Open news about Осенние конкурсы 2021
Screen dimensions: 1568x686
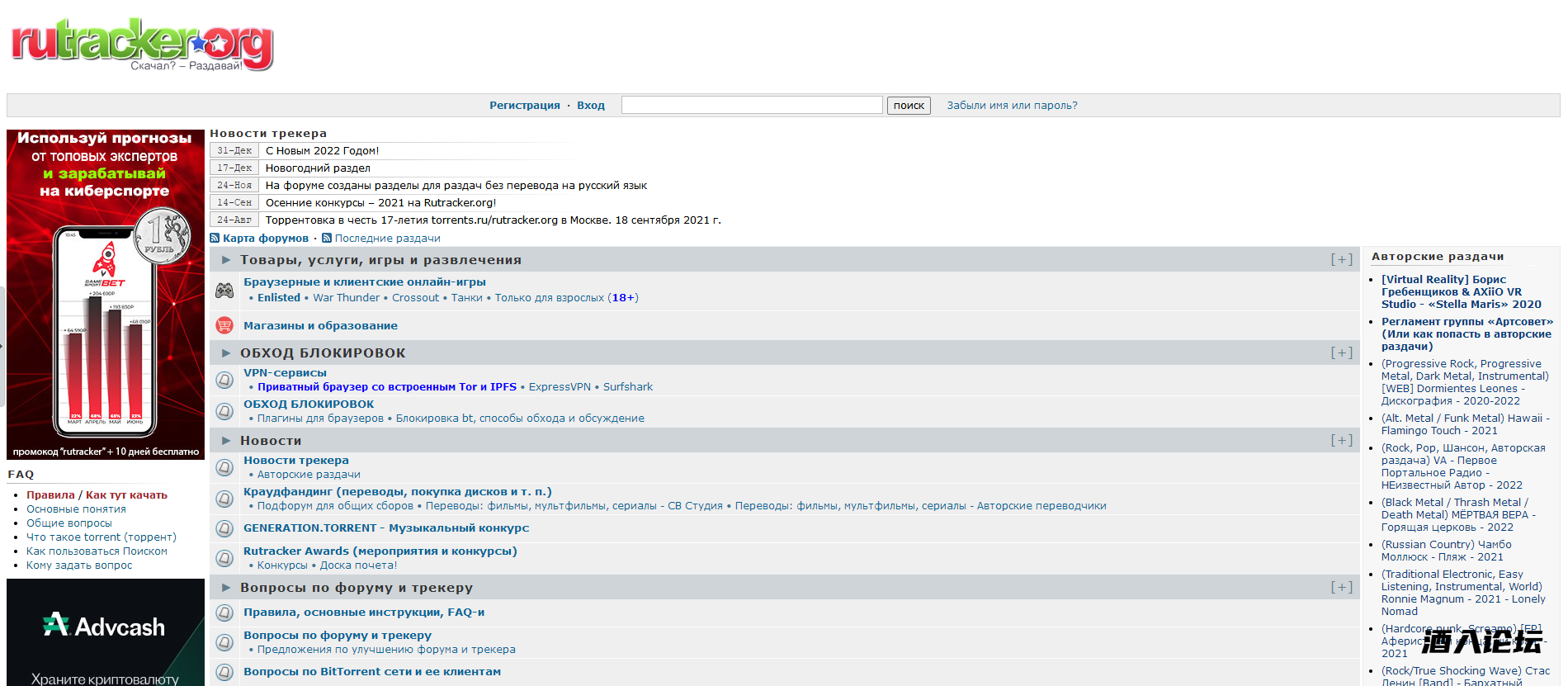[380, 203]
